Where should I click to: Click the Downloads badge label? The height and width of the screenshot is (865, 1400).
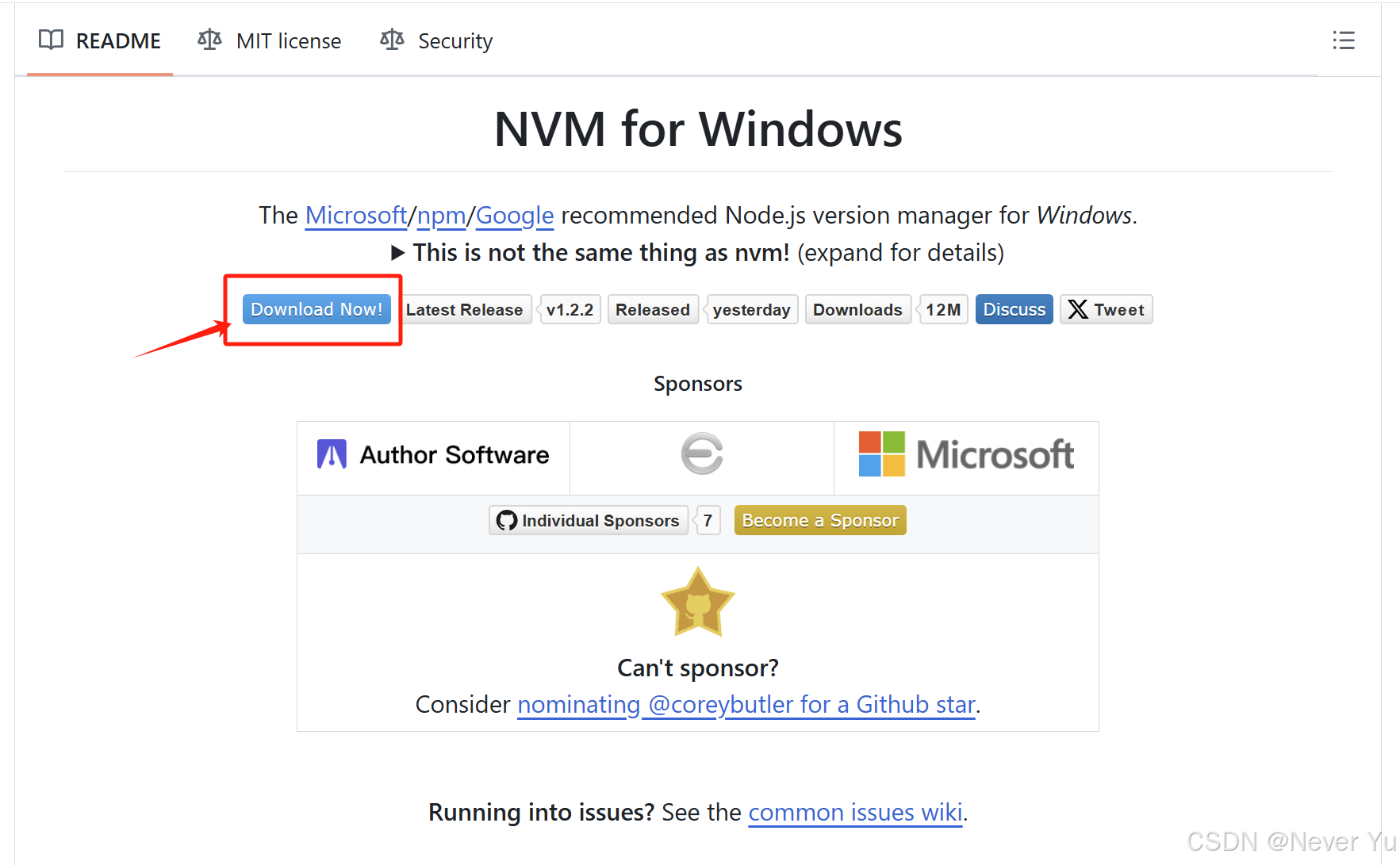pos(857,309)
